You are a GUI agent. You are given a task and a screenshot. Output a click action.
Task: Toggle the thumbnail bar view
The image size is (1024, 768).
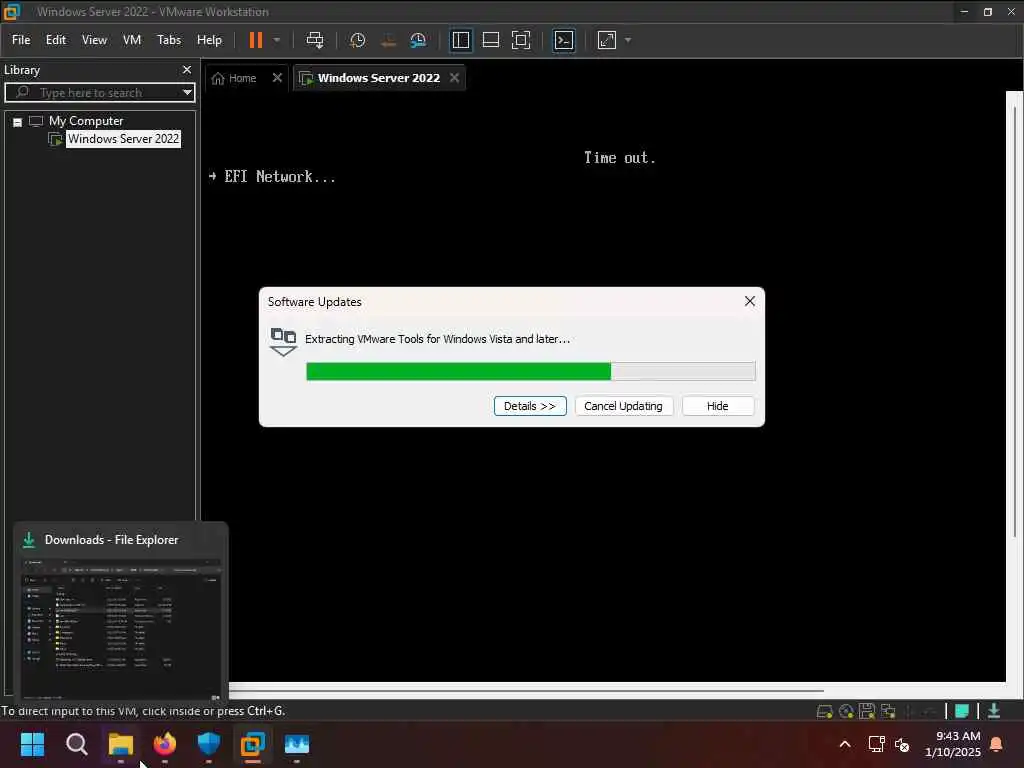point(490,40)
